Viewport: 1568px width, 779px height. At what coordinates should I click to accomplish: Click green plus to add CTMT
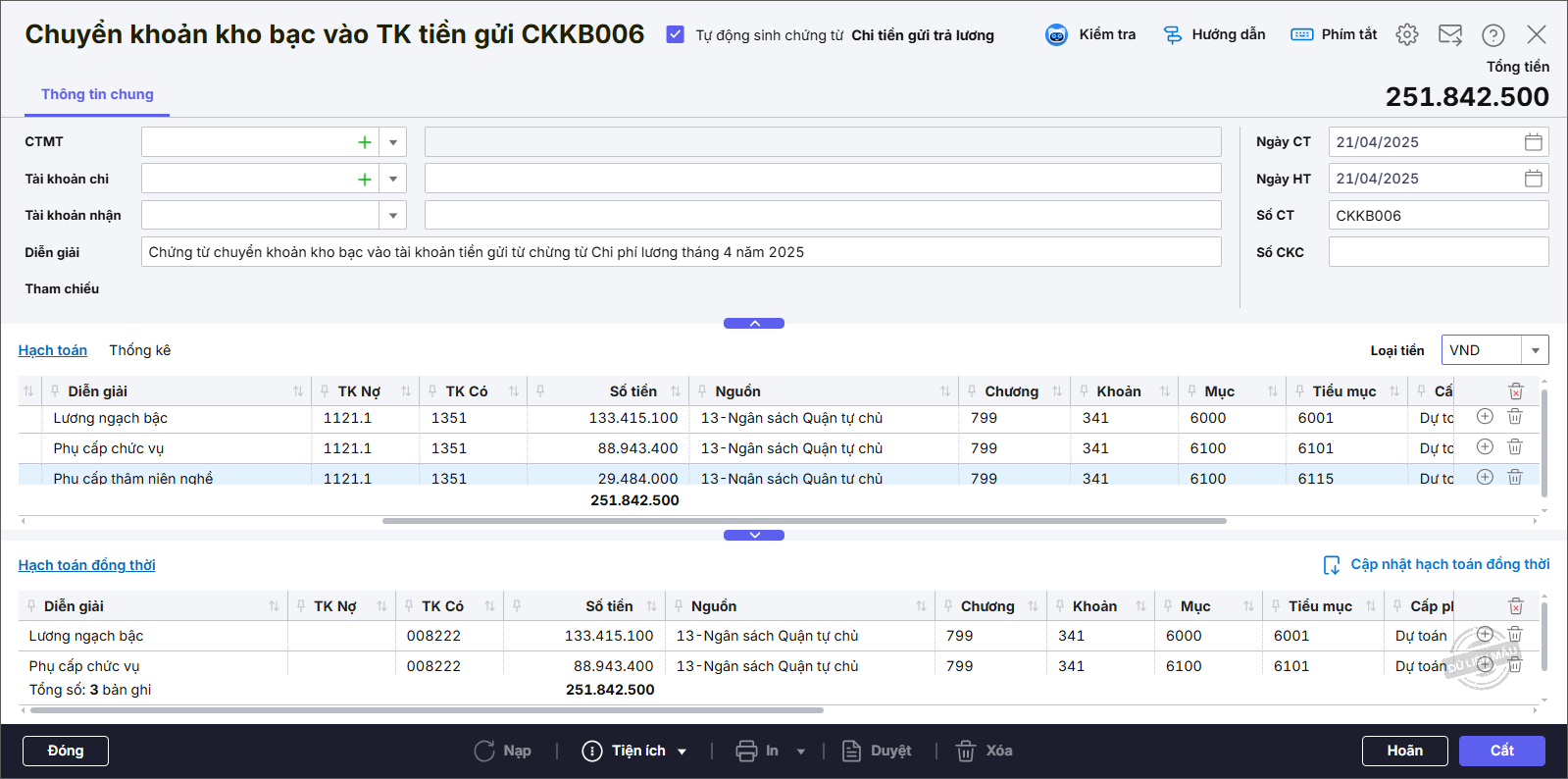click(364, 142)
